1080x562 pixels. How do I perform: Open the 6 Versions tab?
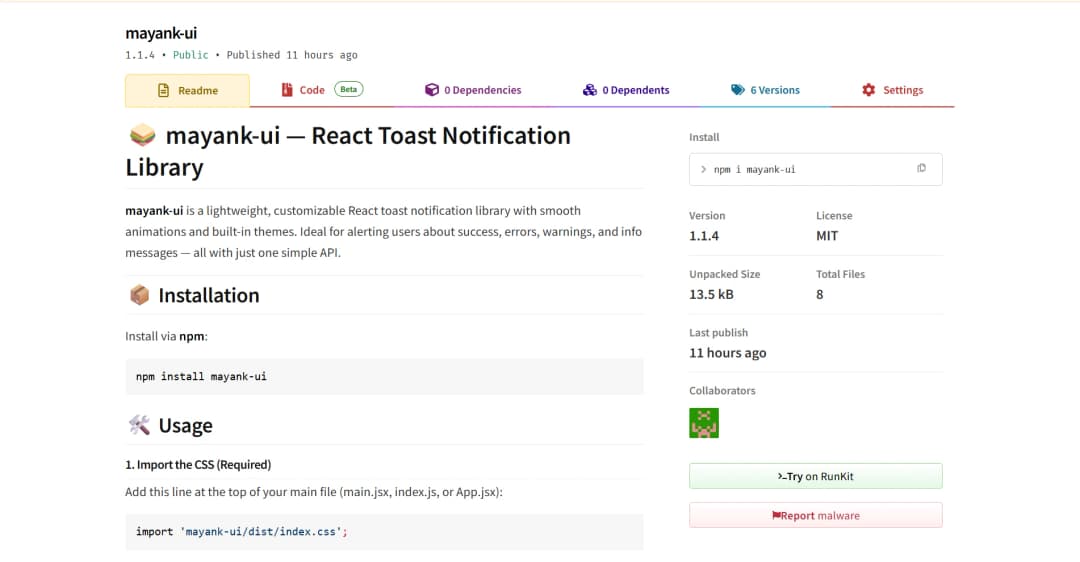click(x=765, y=90)
